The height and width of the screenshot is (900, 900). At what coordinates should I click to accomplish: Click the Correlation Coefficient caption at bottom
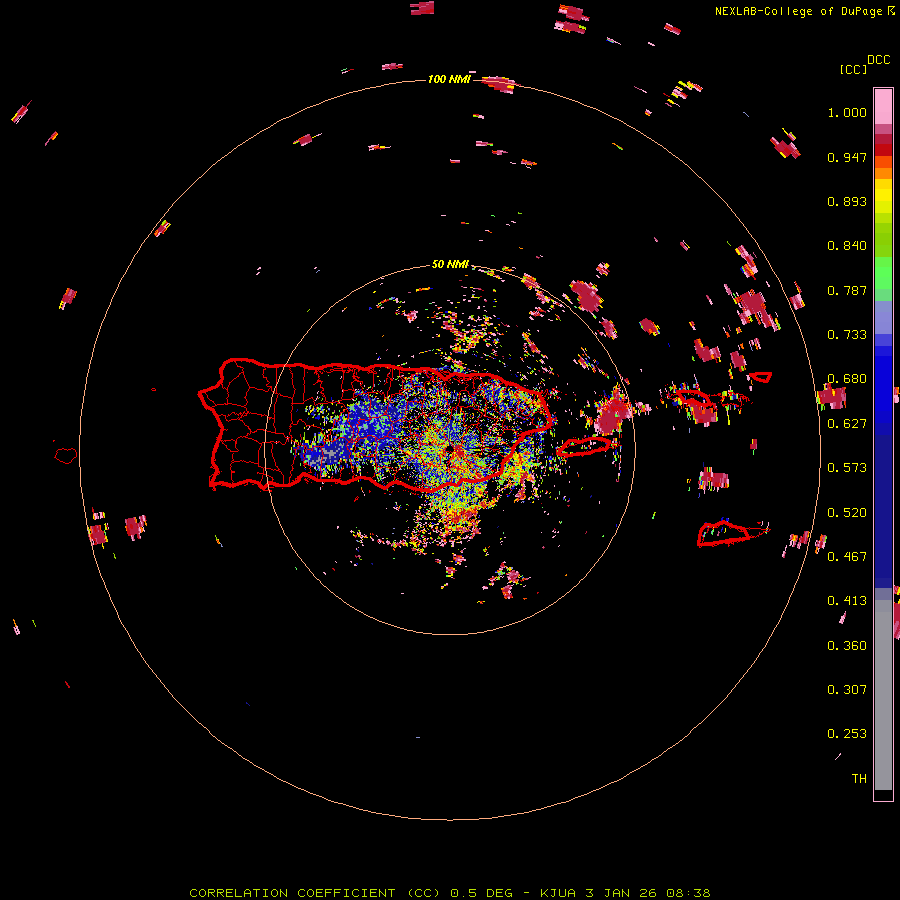[450, 893]
